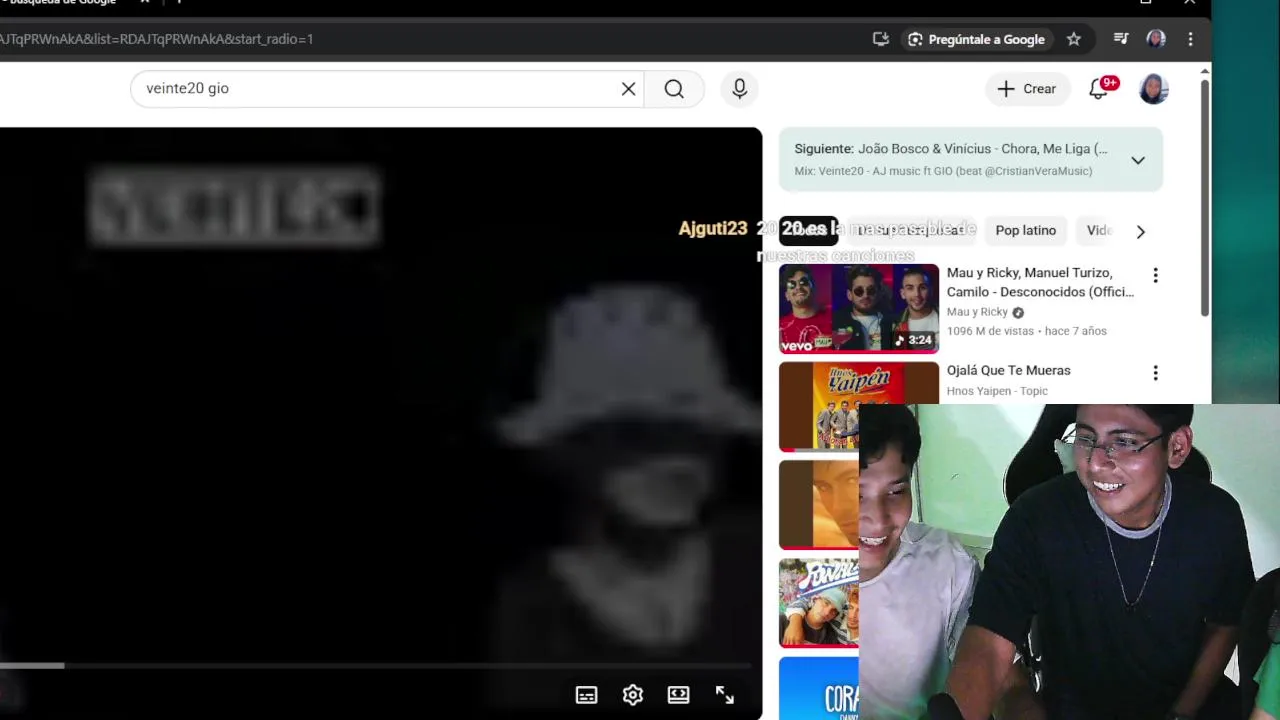The width and height of the screenshot is (1280, 720).
Task: Open video player settings gear
Action: pyautogui.click(x=632, y=695)
